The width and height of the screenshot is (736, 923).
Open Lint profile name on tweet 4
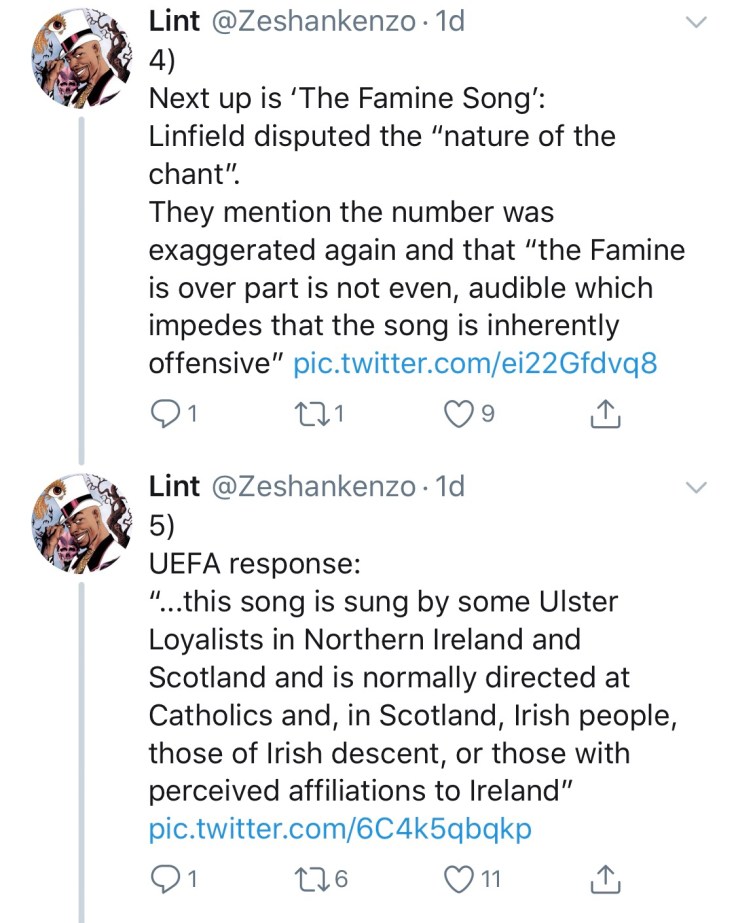coord(173,21)
